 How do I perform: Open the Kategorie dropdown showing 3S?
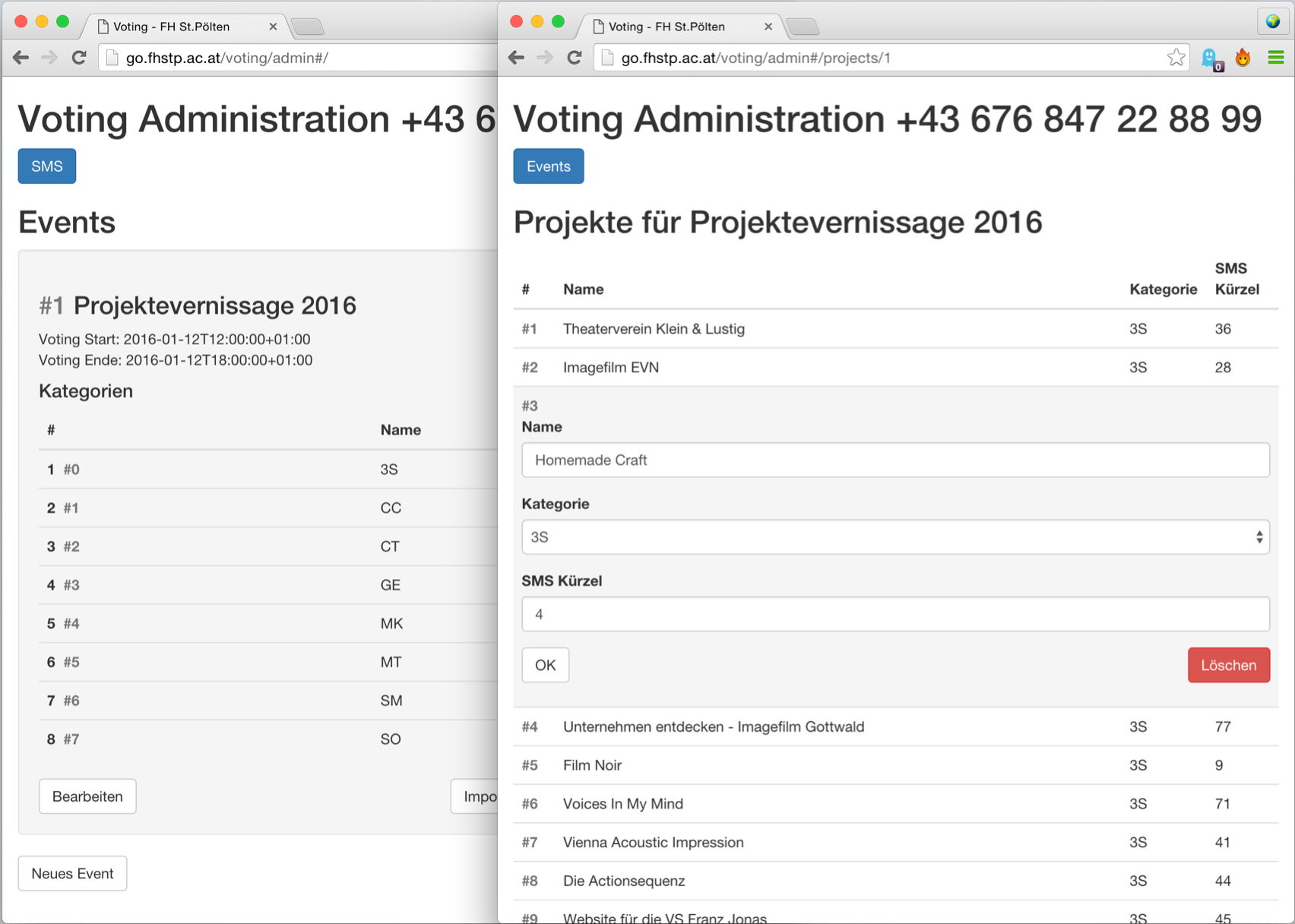coord(895,537)
